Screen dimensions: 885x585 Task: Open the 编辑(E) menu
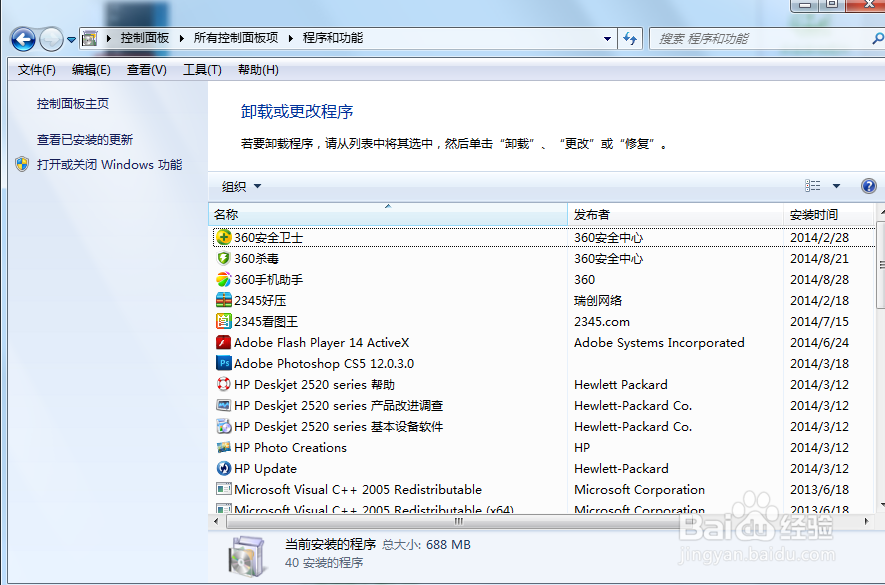click(x=91, y=69)
